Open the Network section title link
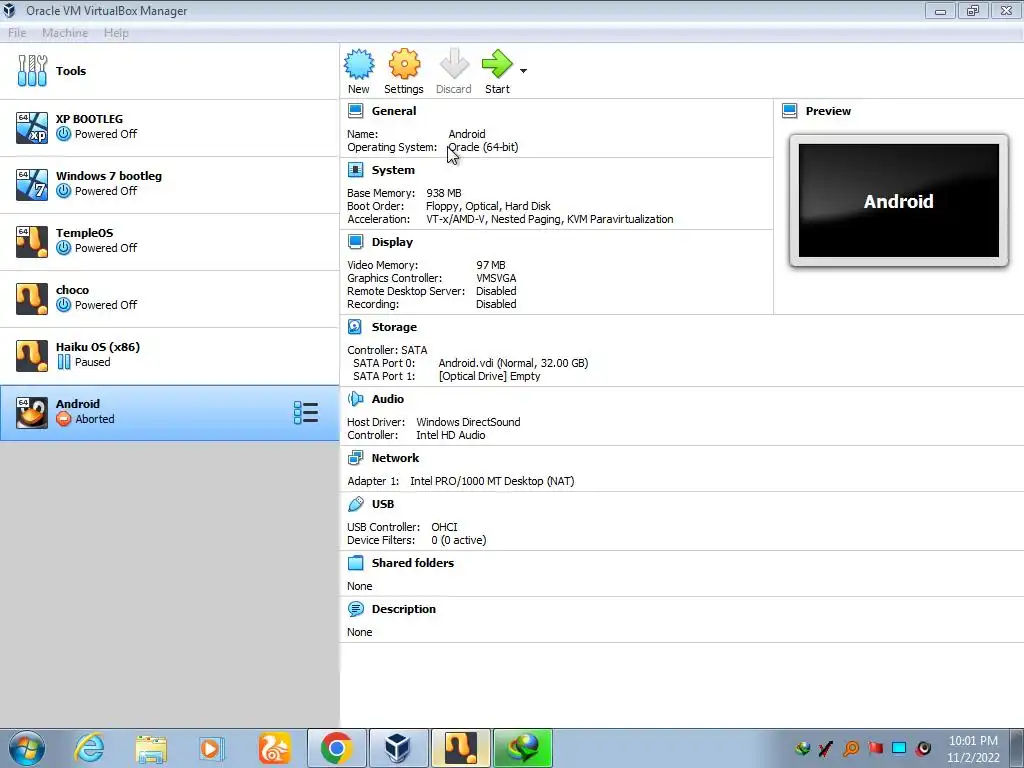The height and width of the screenshot is (768, 1024). click(x=395, y=458)
